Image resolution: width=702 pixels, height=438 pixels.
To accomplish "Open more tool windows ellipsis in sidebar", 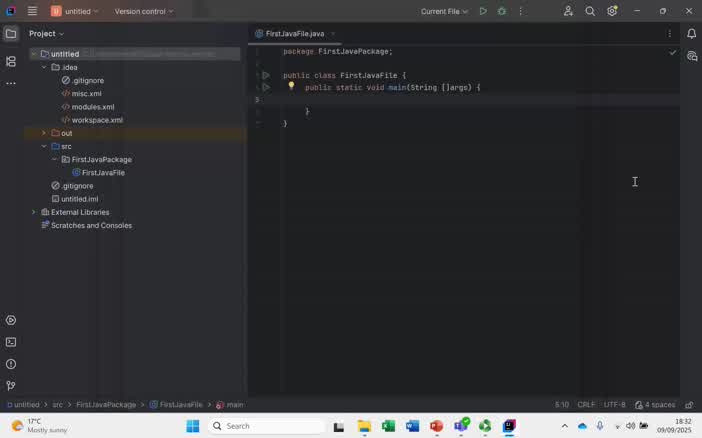I will pyautogui.click(x=11, y=83).
